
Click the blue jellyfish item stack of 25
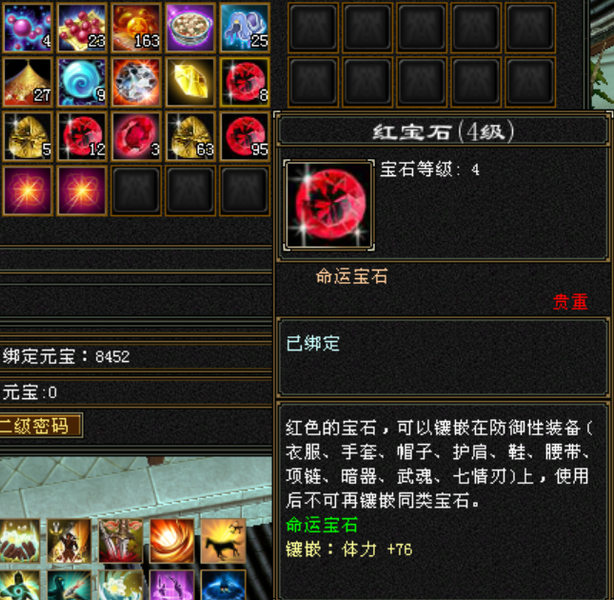point(245,28)
